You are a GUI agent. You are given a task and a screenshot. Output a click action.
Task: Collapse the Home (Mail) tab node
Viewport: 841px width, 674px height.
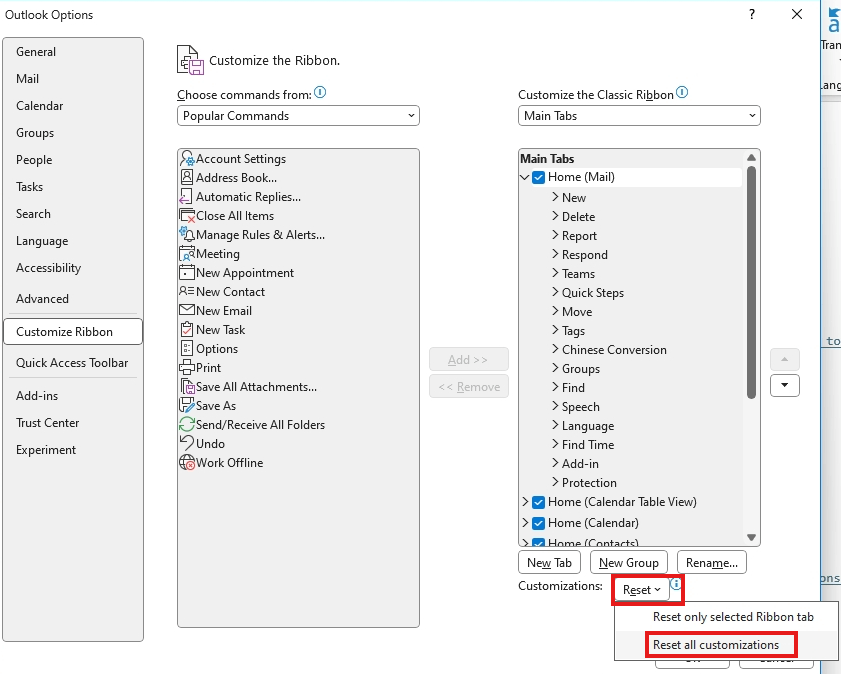pos(525,177)
